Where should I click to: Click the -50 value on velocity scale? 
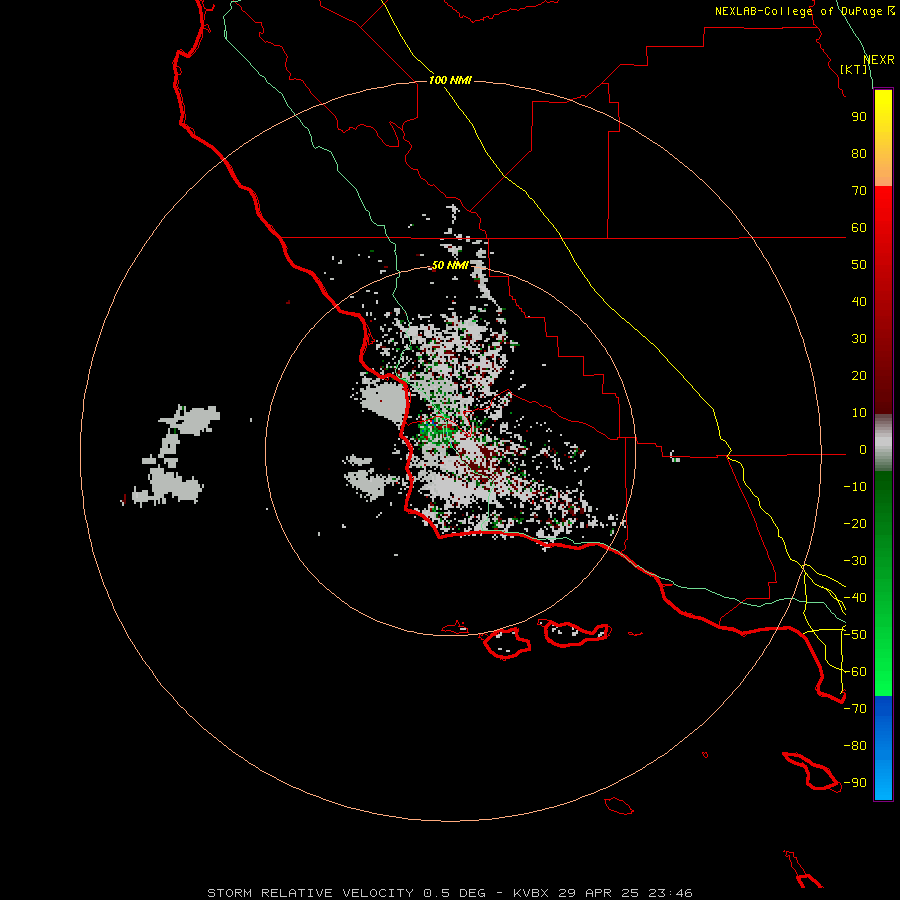855,635
